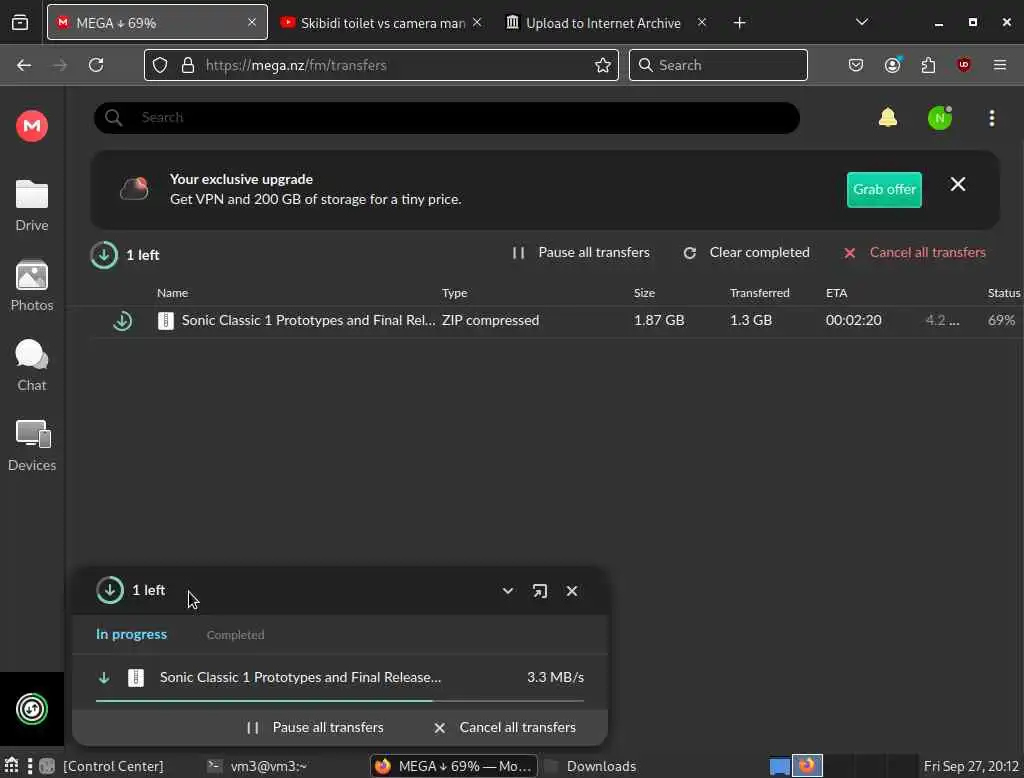
Task: Open the transfers sync icon in sidebar
Action: coord(32,709)
